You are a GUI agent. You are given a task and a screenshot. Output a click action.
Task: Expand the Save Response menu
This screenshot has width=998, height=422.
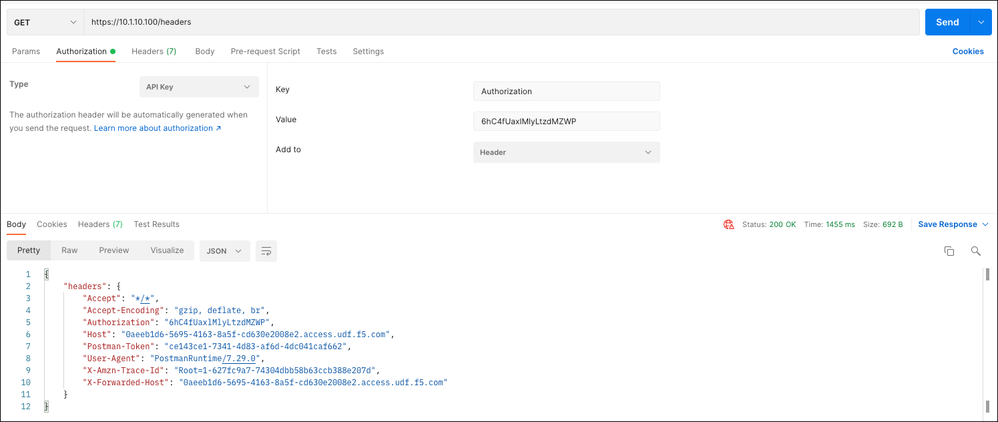(x=953, y=225)
